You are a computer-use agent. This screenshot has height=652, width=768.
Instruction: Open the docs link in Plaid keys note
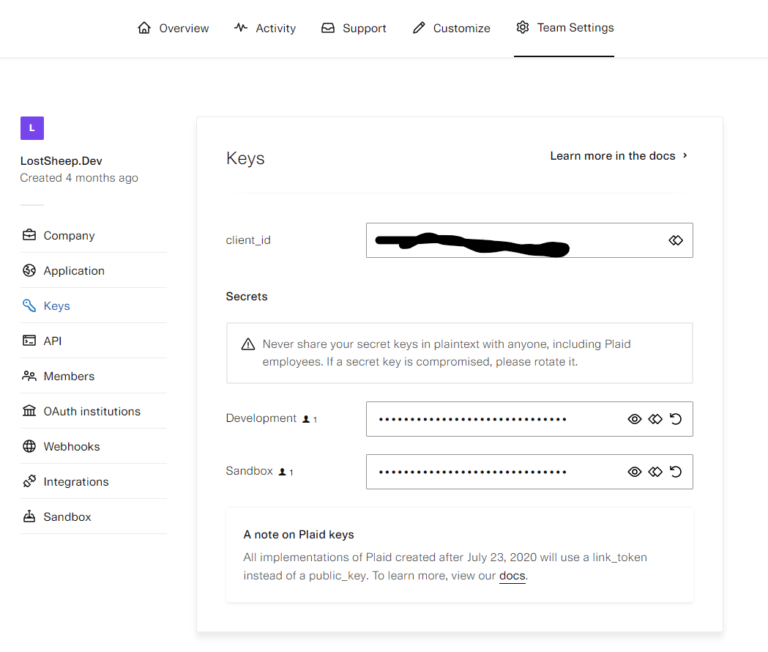[x=512, y=576]
